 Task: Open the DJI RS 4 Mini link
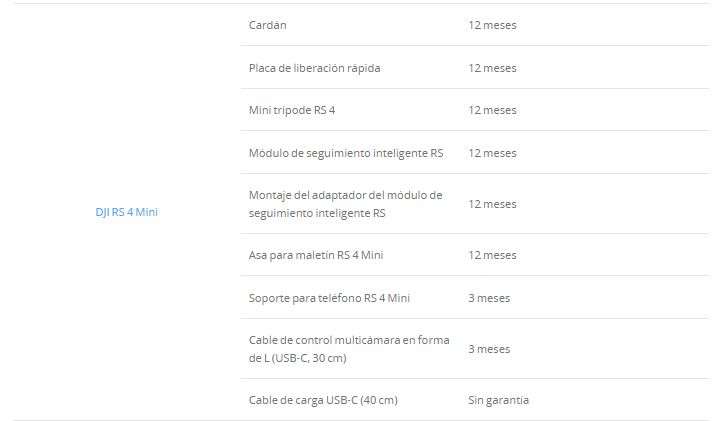(x=119, y=212)
